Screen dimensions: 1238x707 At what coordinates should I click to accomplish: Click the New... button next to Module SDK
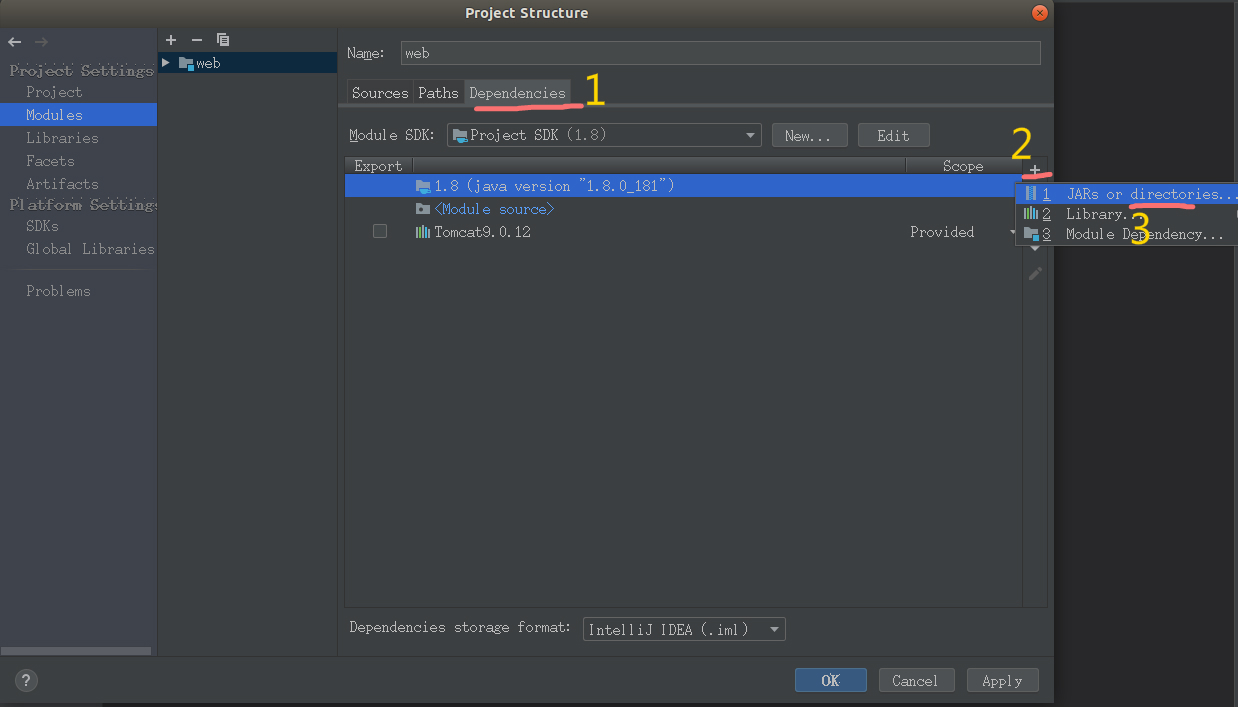point(809,135)
